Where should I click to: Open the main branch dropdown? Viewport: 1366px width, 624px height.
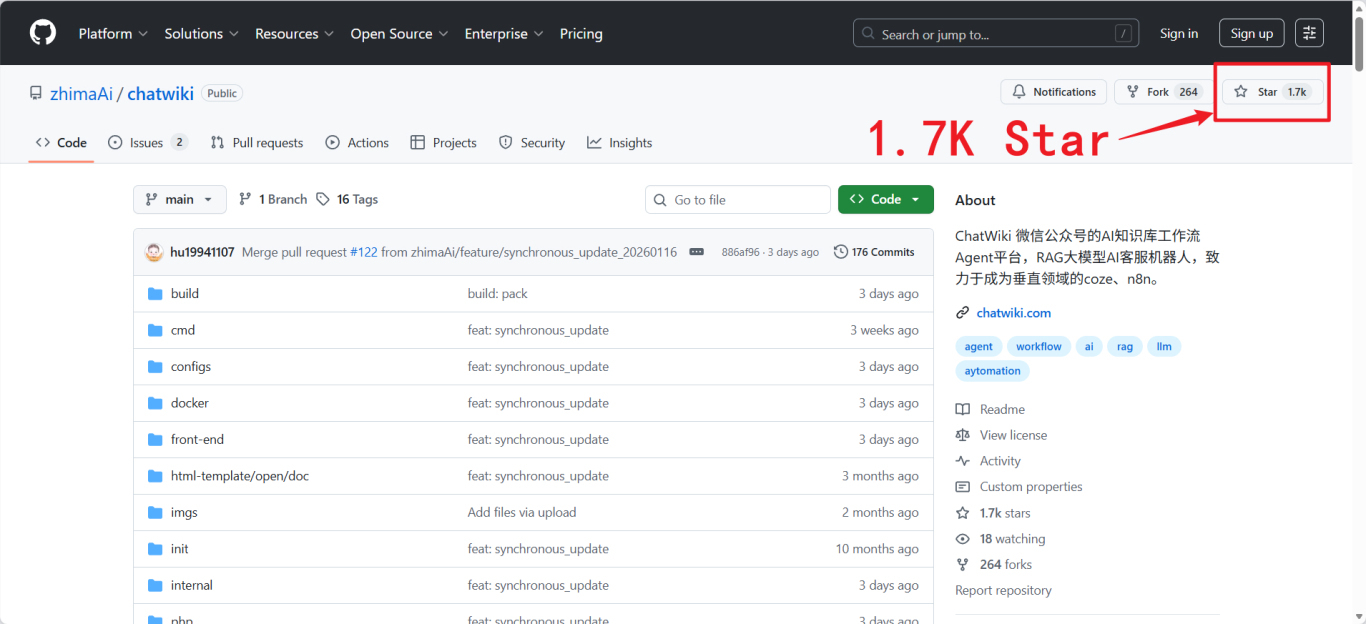180,199
